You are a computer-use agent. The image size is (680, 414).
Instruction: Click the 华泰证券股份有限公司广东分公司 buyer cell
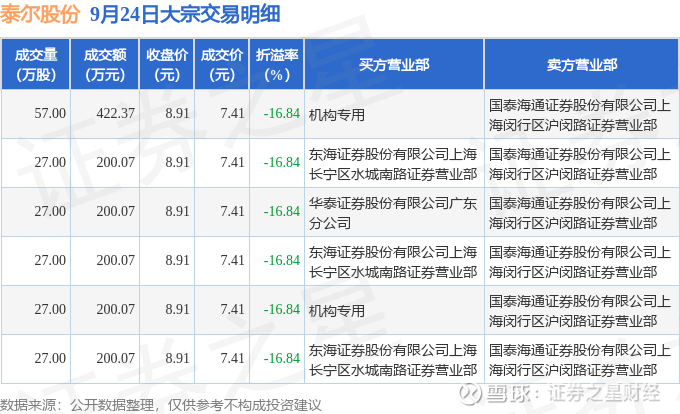[x=392, y=213]
